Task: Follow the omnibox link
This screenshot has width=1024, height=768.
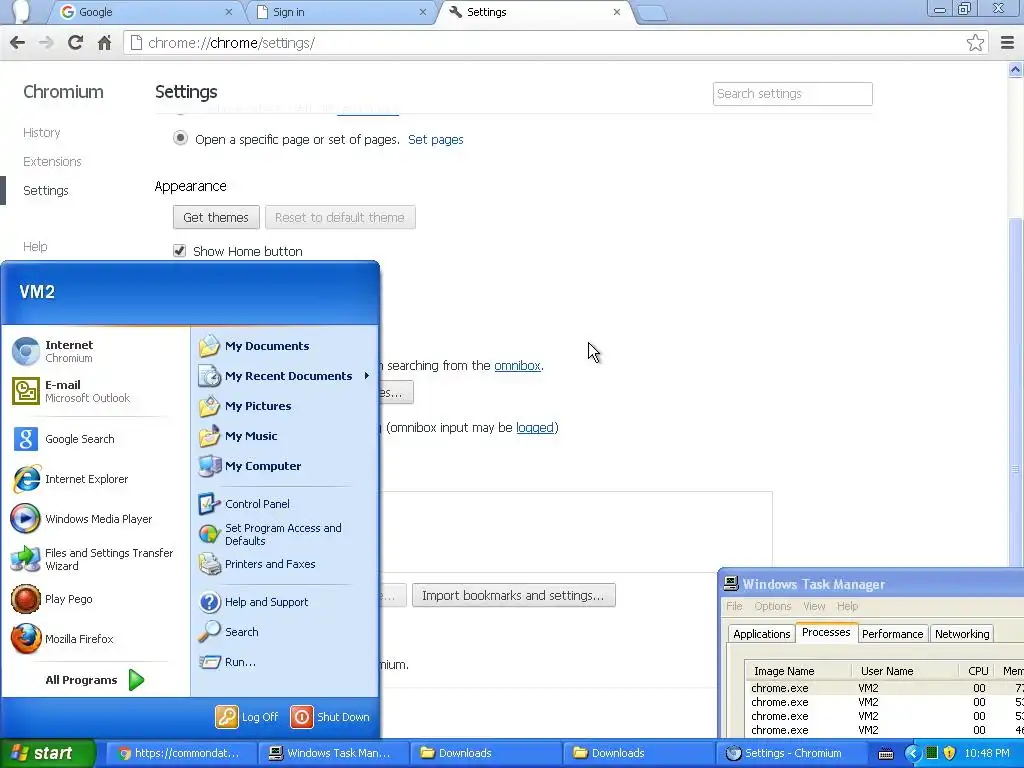Action: pos(517,366)
